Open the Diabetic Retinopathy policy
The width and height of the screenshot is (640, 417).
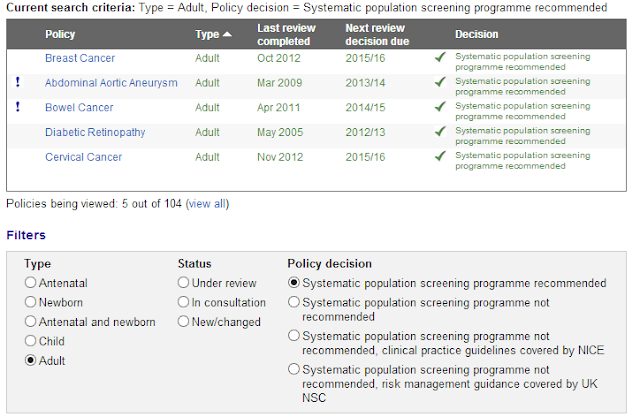[x=95, y=132]
